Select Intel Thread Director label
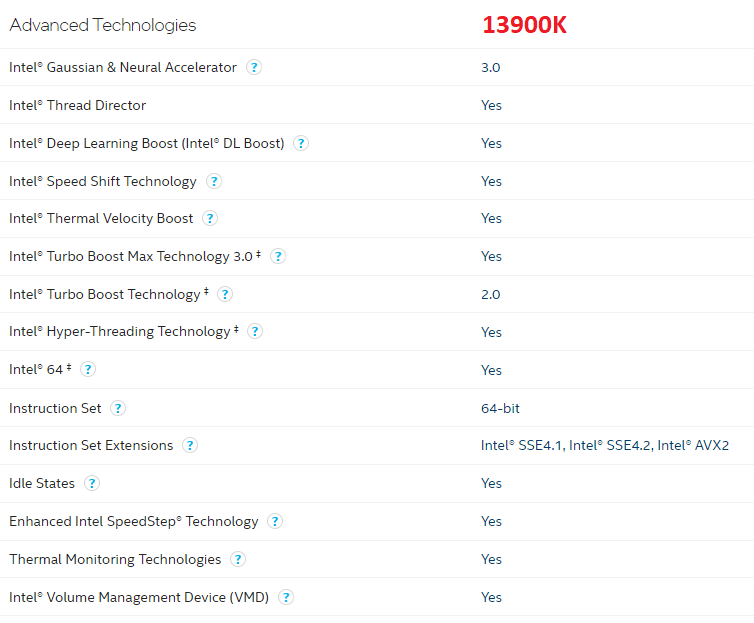Viewport: 754px width, 623px height. (77, 105)
